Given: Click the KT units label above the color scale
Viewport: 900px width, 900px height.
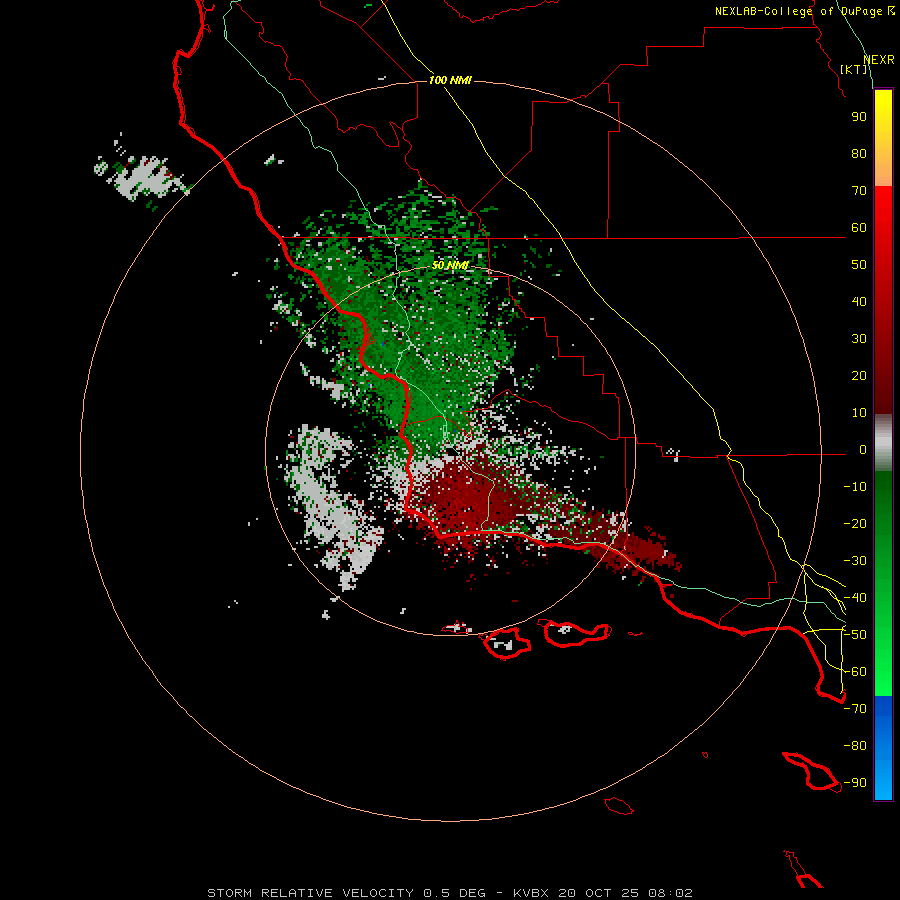Looking at the screenshot, I should click(854, 69).
